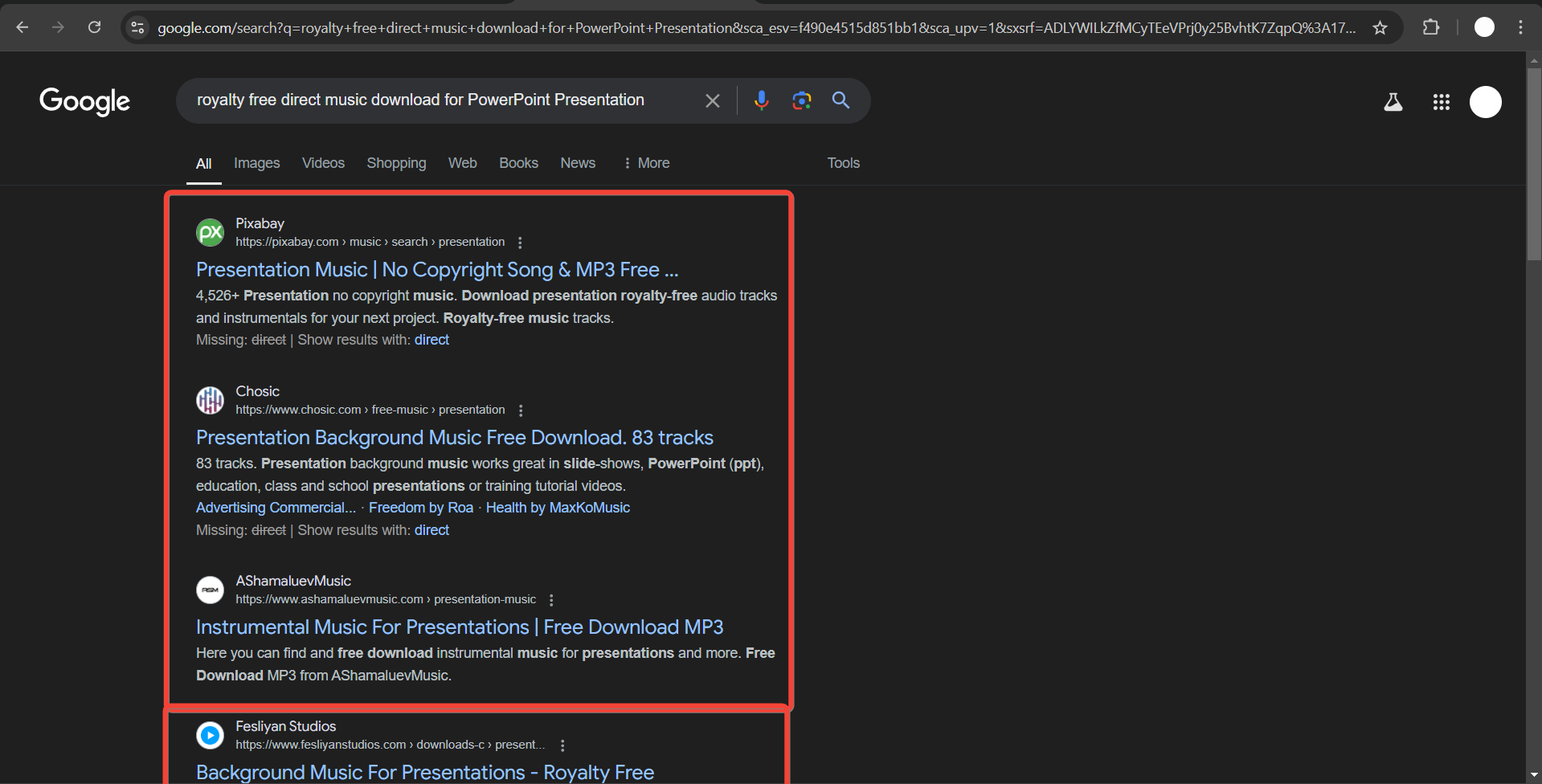Open Search Labs flask icon

[1393, 102]
